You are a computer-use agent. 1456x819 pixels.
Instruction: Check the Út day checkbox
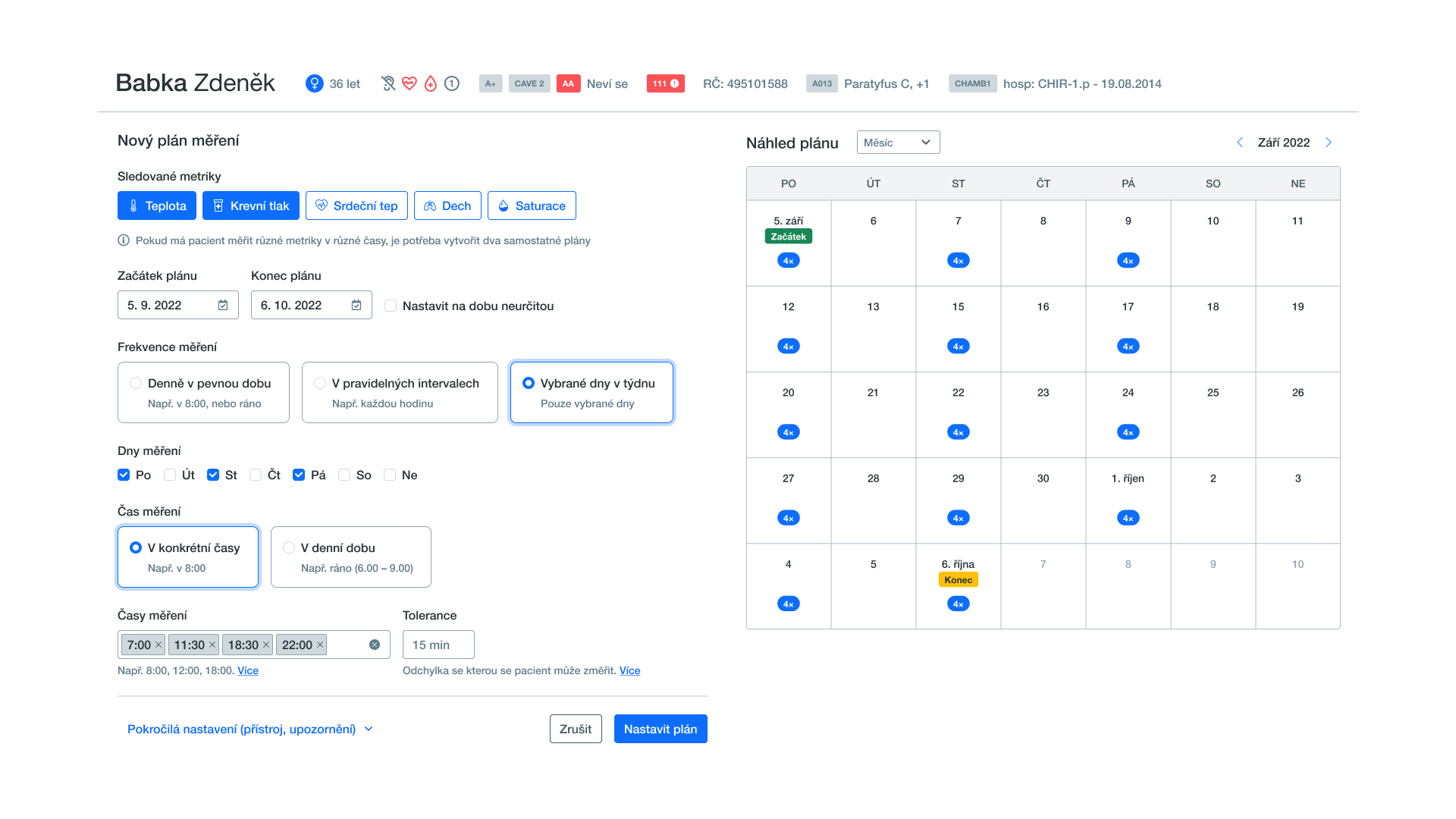pos(170,475)
